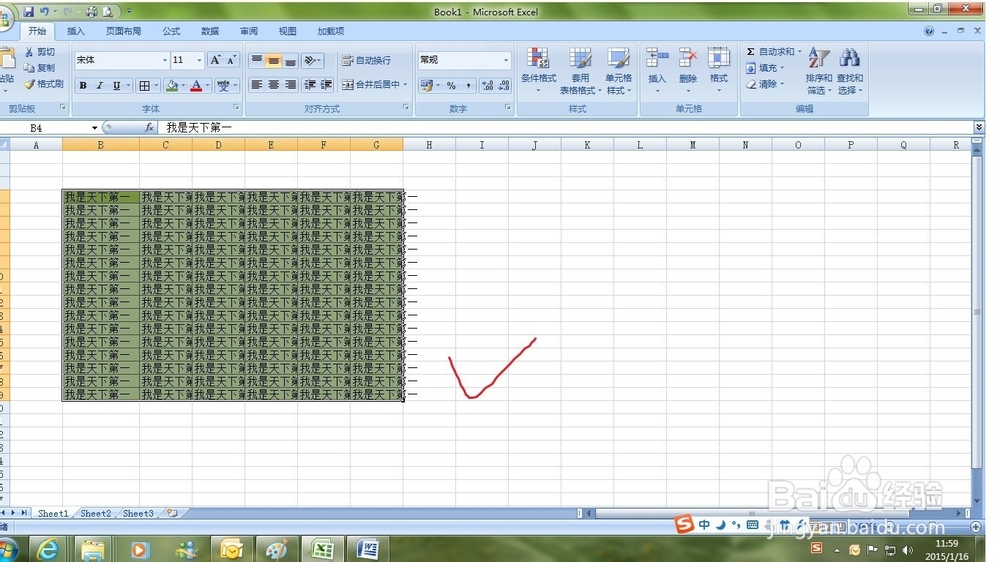Switch to the Review (审阅) tab
The image size is (1000, 562).
click(249, 31)
